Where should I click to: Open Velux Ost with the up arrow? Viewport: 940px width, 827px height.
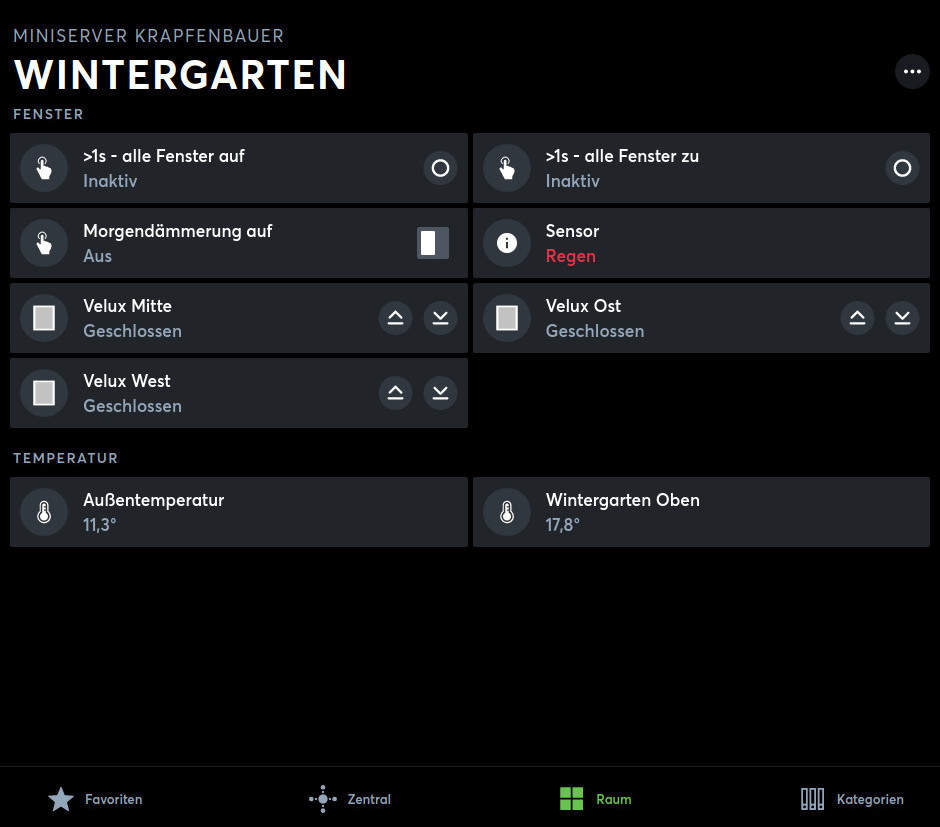pyautogui.click(x=857, y=318)
